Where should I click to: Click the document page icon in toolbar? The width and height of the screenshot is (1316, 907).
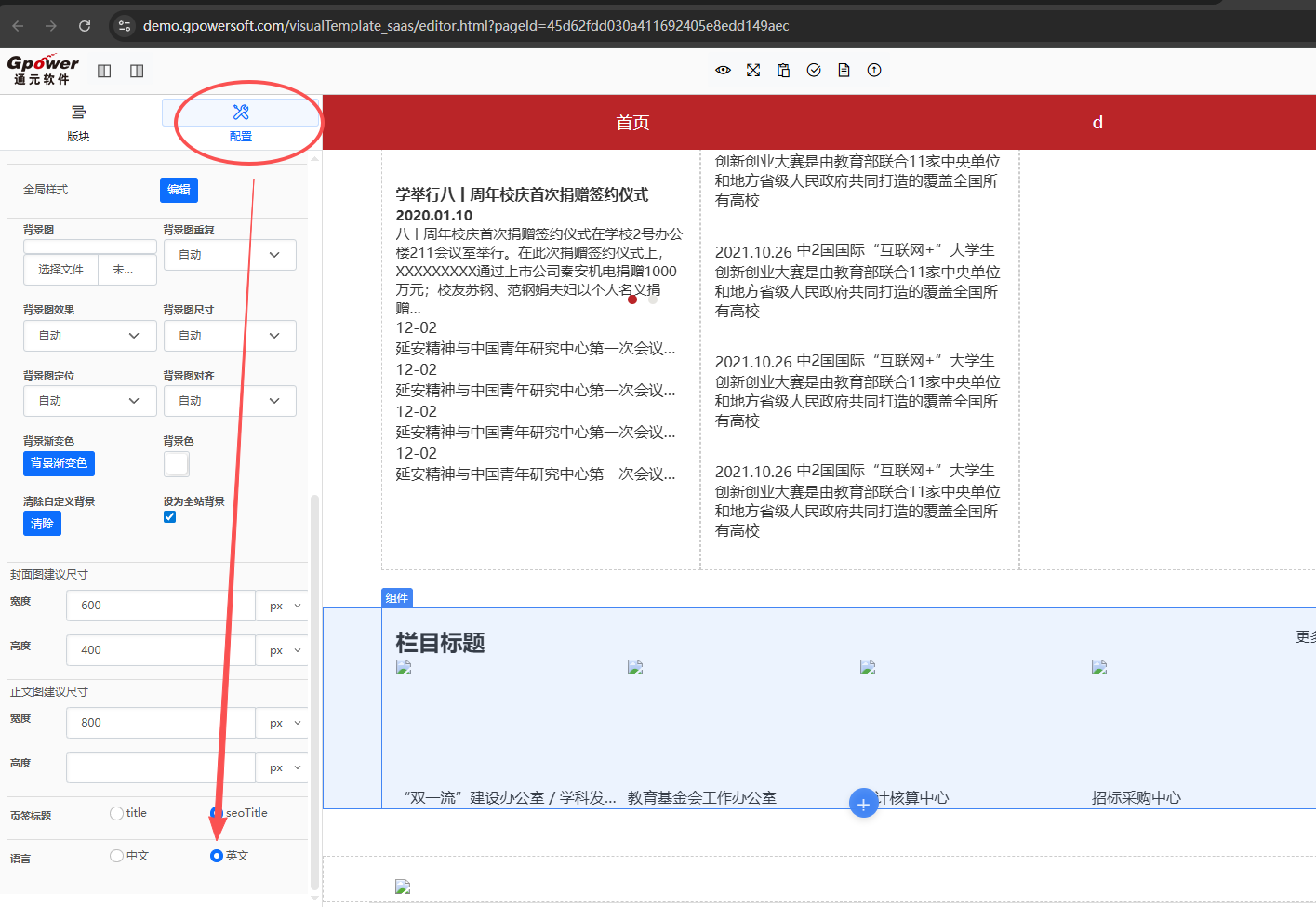(844, 71)
